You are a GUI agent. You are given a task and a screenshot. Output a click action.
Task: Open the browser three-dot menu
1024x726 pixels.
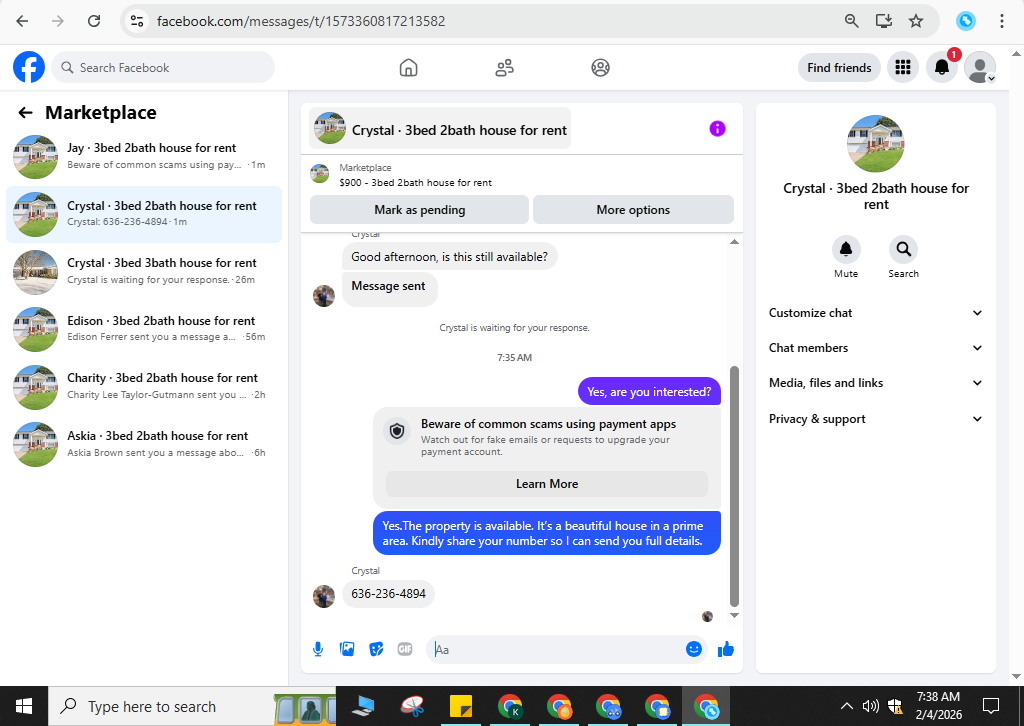click(x=1001, y=21)
